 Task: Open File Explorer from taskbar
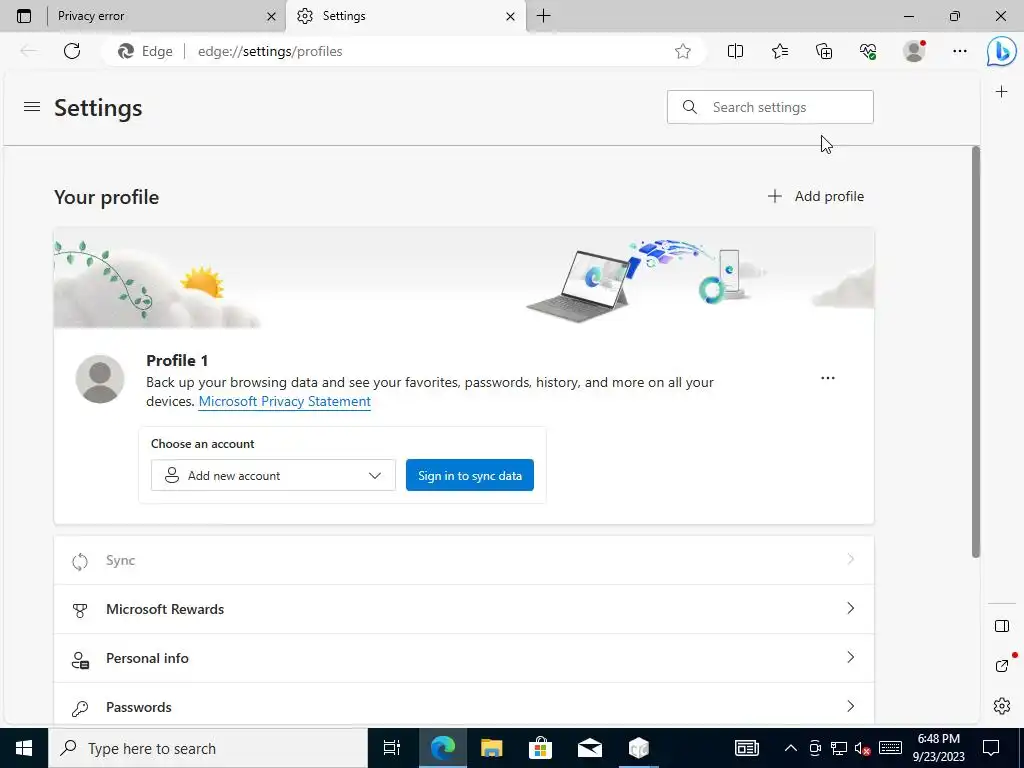pyautogui.click(x=491, y=748)
